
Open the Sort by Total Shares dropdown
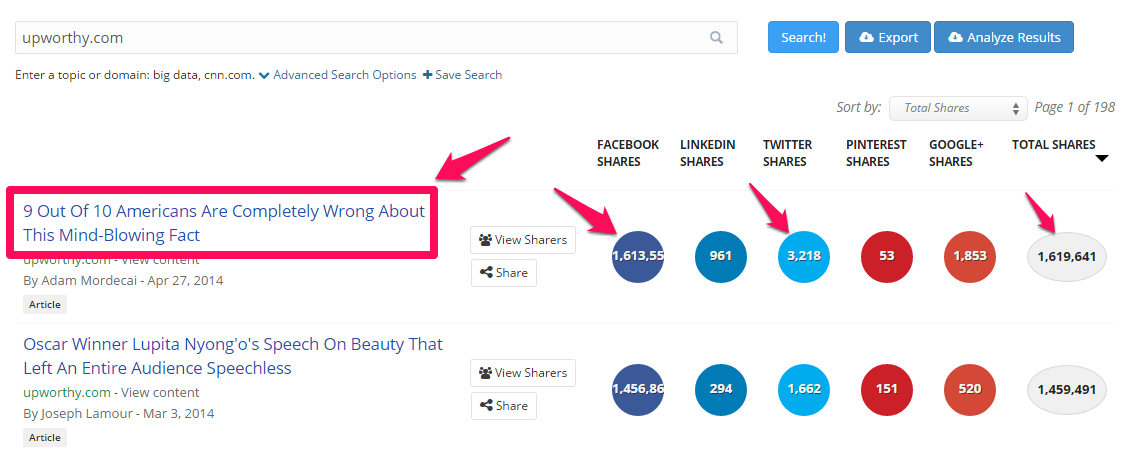tap(958, 108)
